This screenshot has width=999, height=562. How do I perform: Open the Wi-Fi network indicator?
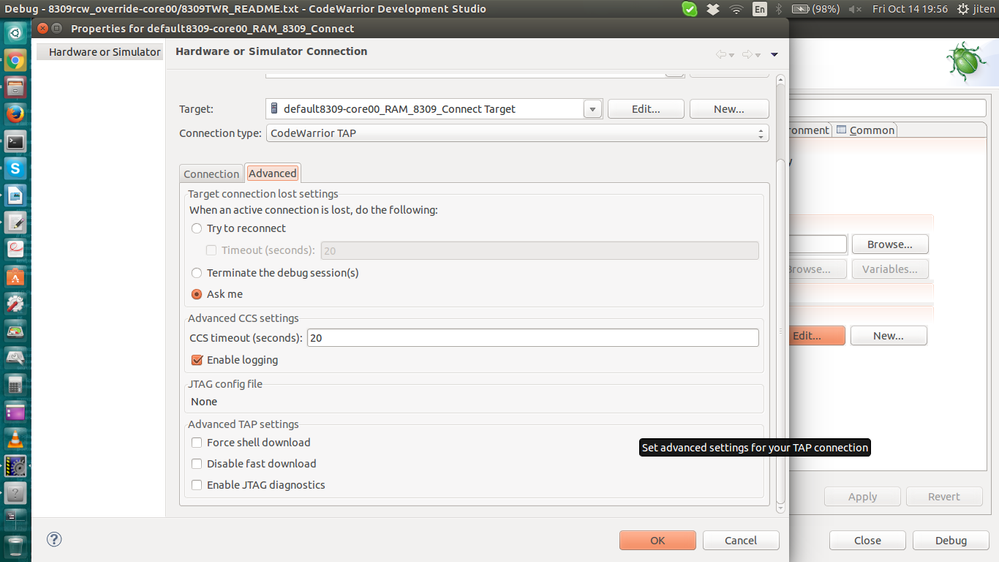point(736,9)
